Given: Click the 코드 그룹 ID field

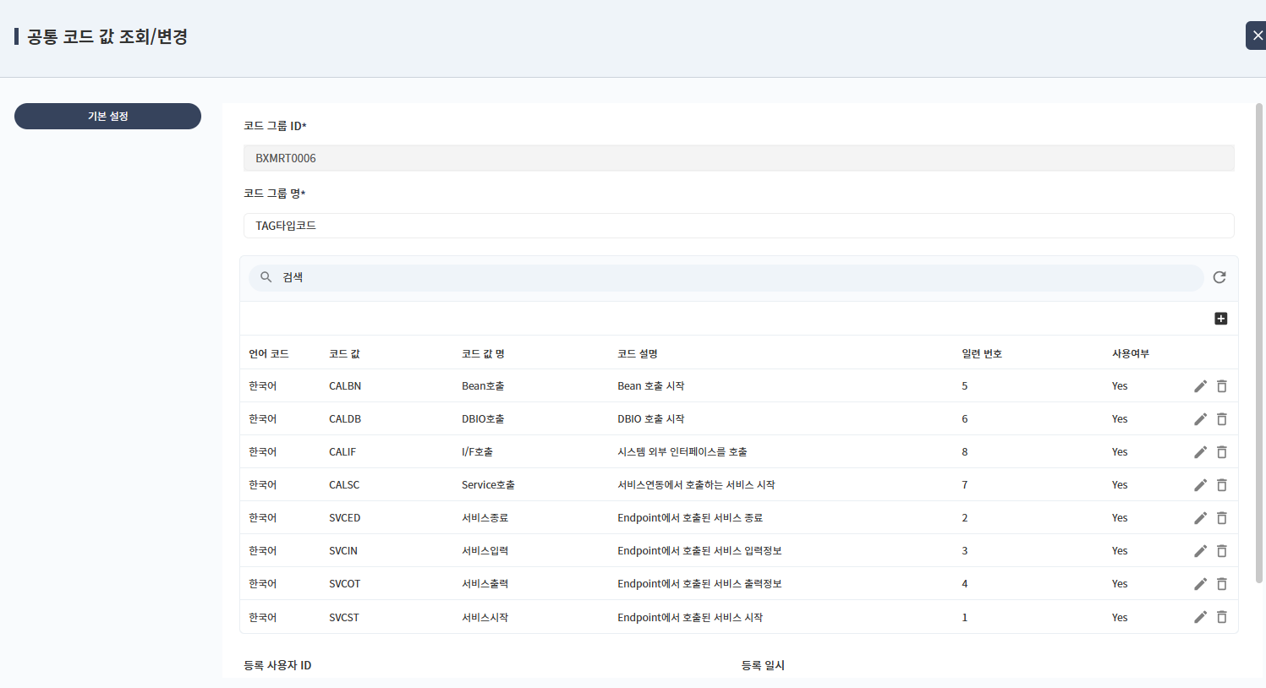Looking at the screenshot, I should pyautogui.click(x=738, y=158).
